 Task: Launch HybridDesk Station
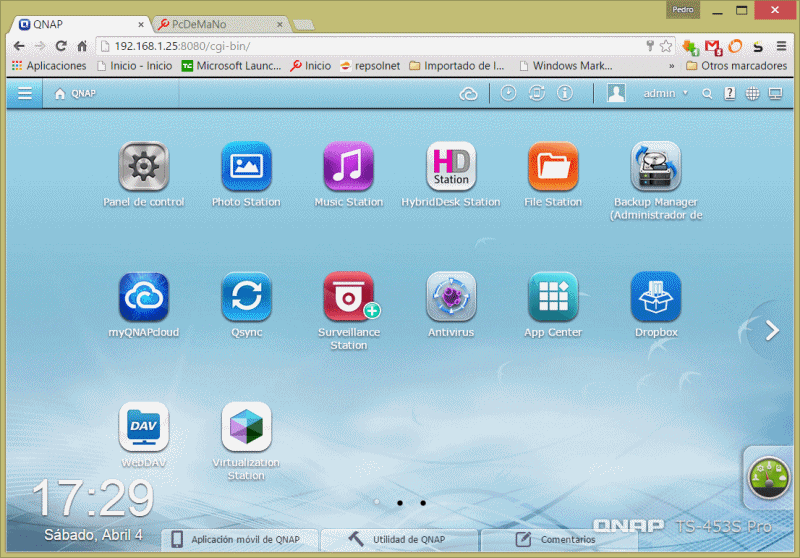point(451,166)
